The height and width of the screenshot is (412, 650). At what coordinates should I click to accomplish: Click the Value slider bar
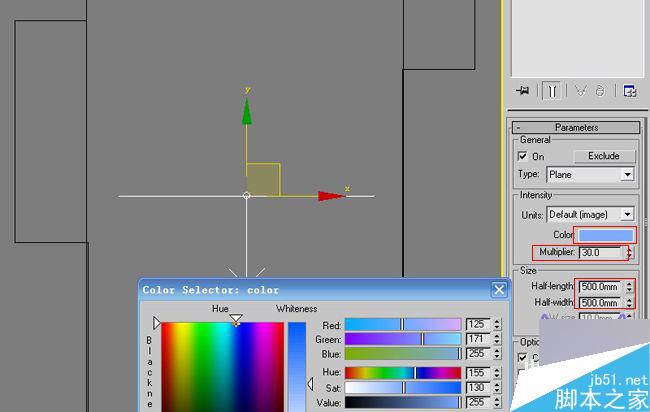(x=403, y=402)
